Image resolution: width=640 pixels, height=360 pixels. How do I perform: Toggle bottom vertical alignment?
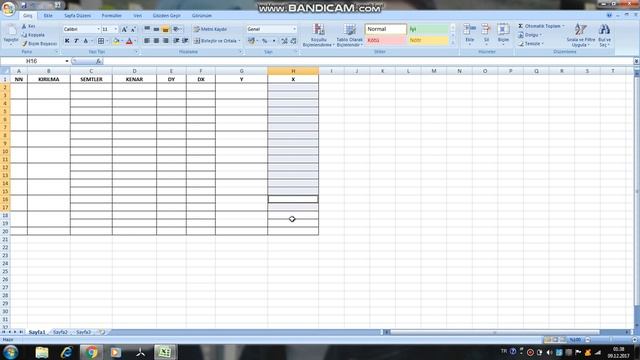(x=165, y=29)
